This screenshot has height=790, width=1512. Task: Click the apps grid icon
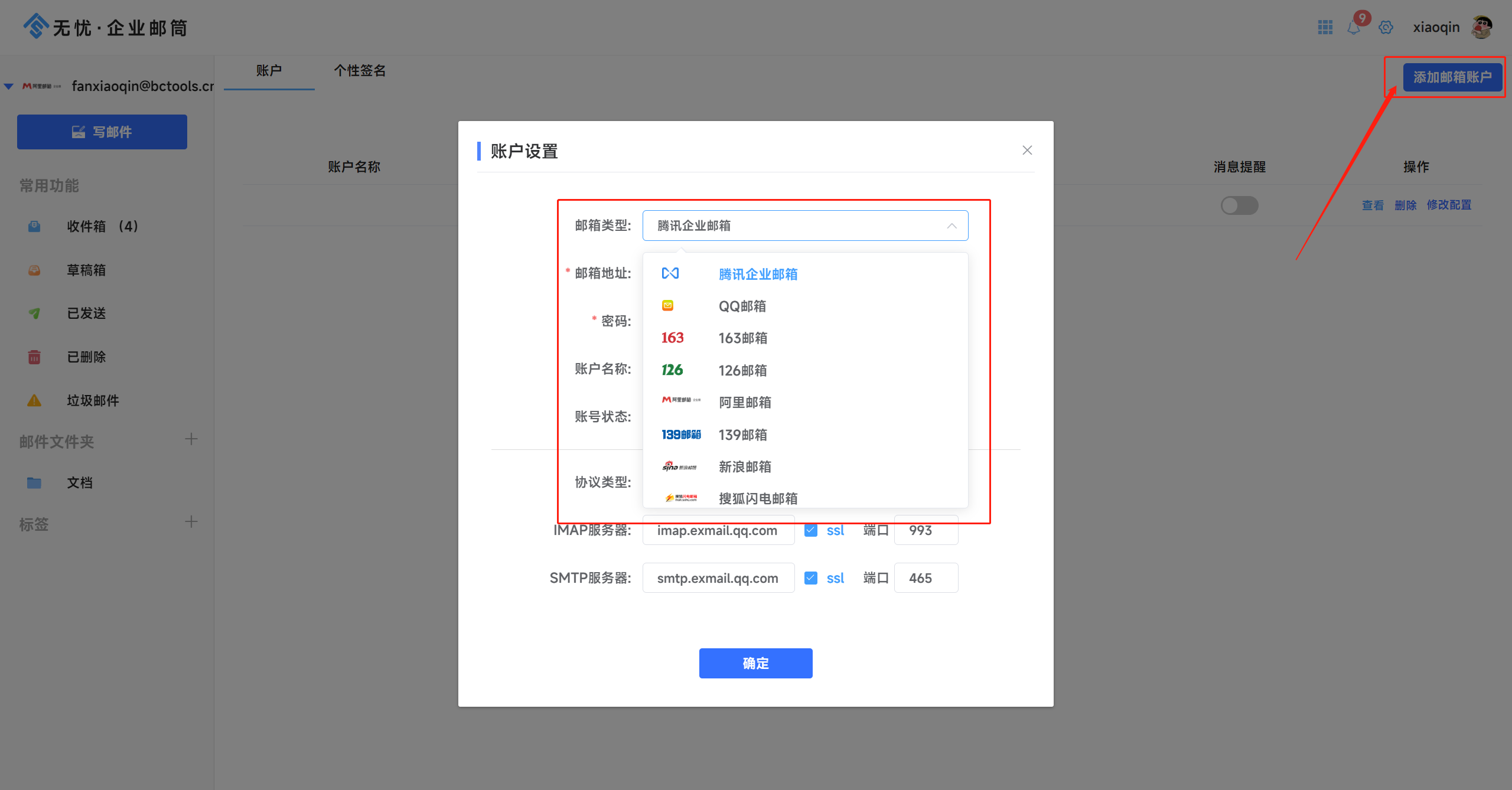(1325, 27)
